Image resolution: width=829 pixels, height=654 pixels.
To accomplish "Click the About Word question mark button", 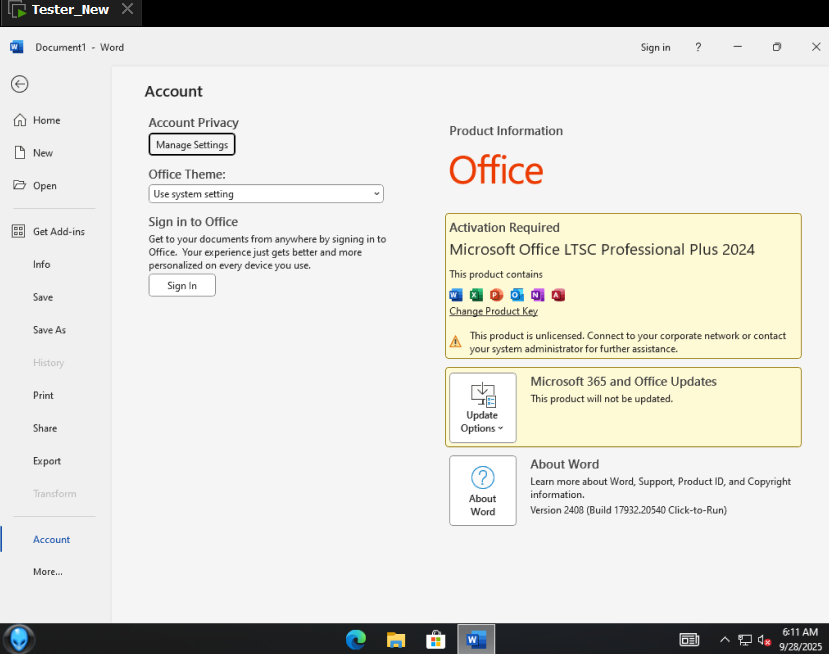I will (x=482, y=490).
